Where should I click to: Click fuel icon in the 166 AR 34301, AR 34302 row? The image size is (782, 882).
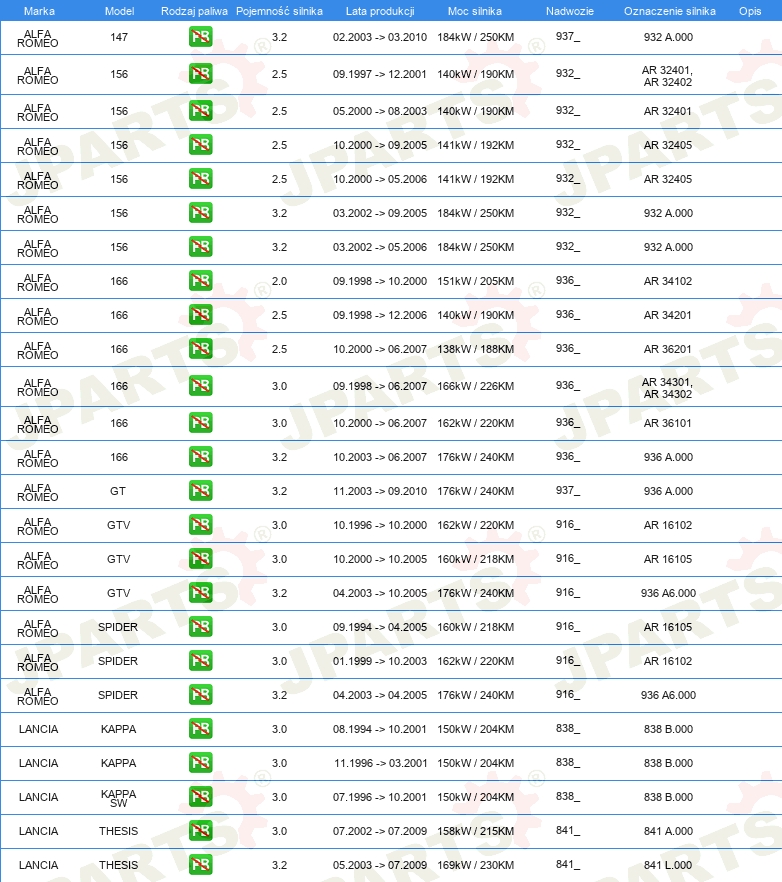coord(201,386)
